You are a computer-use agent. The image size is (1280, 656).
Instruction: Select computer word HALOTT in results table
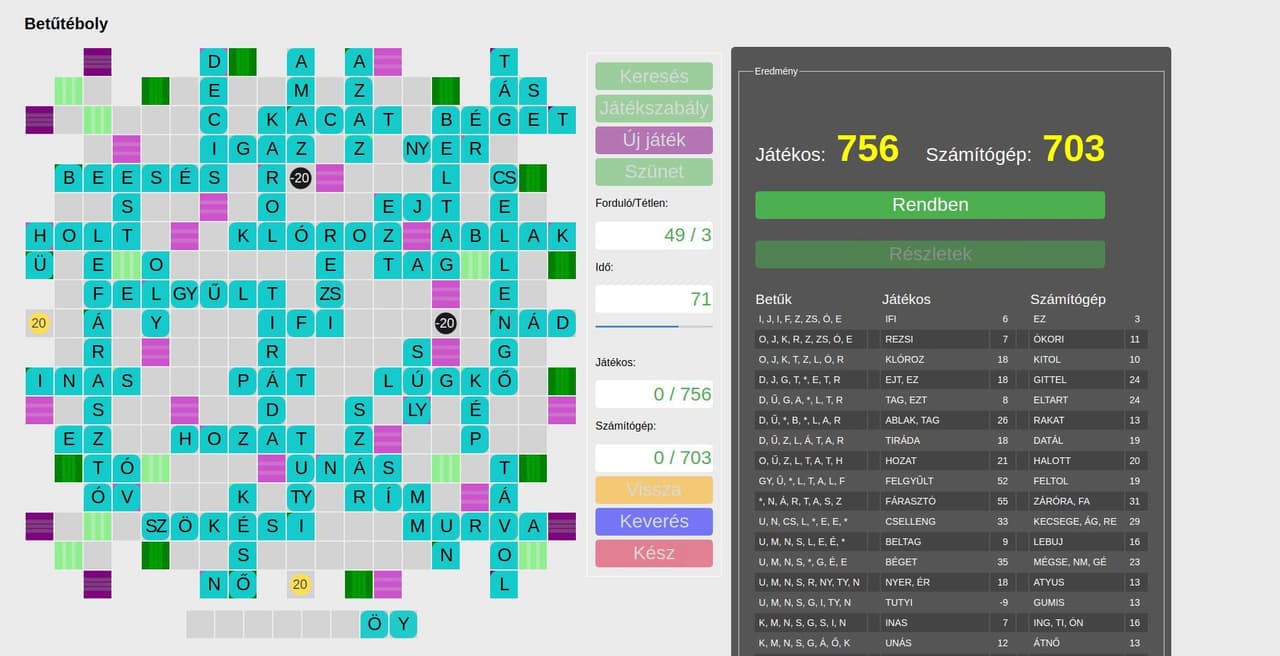[1051, 461]
